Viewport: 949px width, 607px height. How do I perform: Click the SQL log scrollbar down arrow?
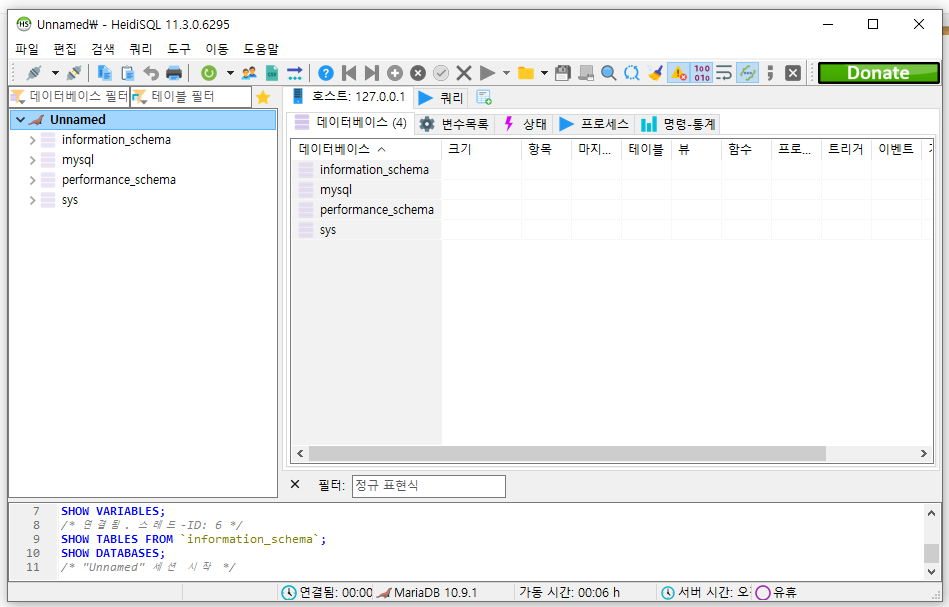(931, 571)
